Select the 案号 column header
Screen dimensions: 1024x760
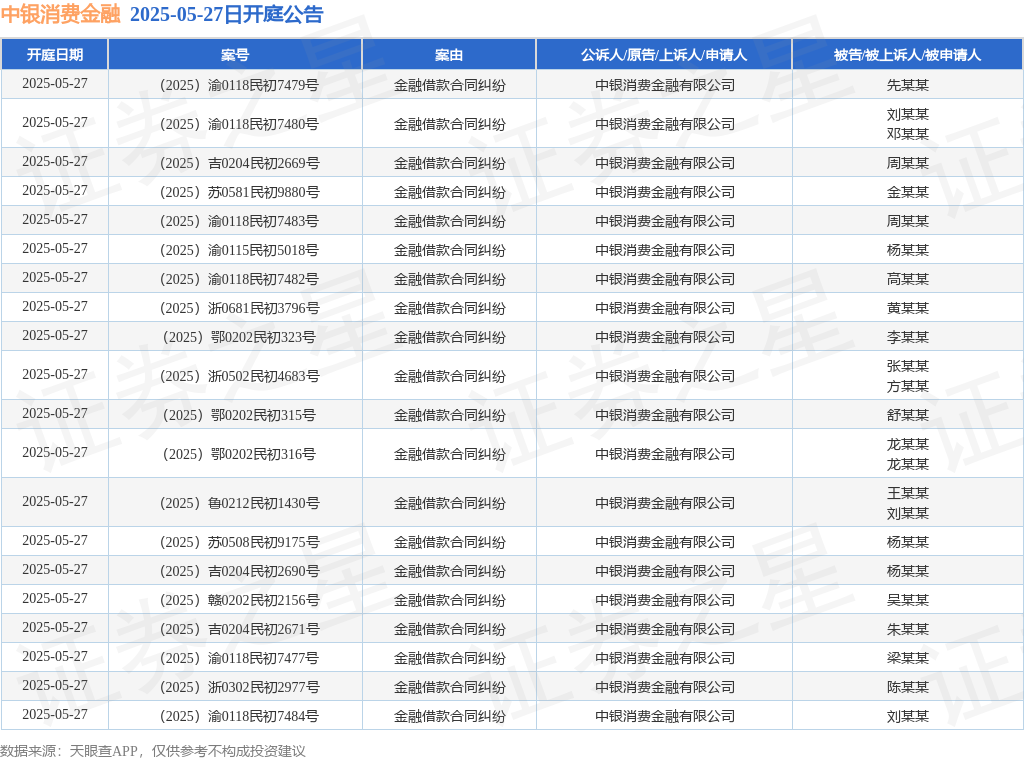coord(235,55)
